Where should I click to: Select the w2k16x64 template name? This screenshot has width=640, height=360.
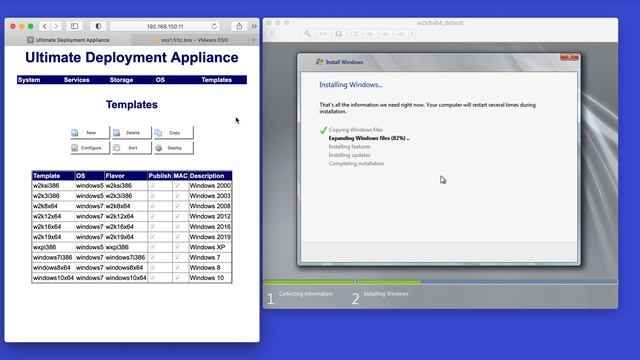[x=47, y=227]
